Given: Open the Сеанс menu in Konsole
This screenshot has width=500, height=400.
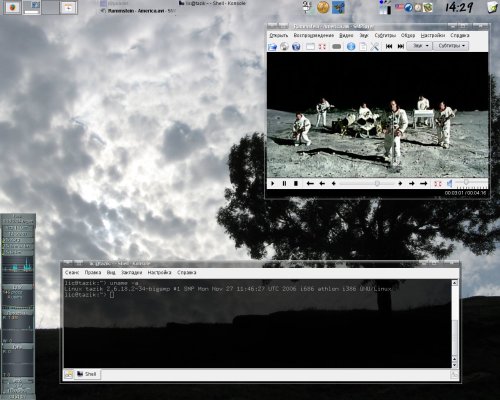Looking at the screenshot, I should (72, 272).
